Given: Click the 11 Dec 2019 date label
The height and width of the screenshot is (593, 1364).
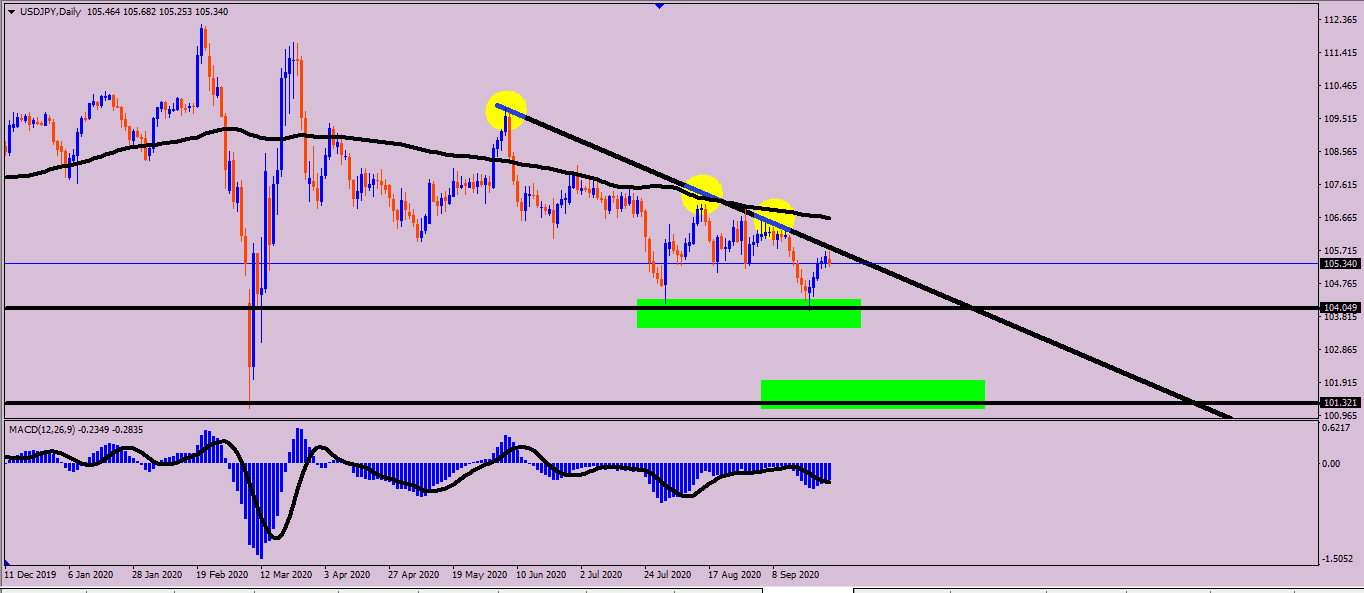Looking at the screenshot, I should [x=30, y=576].
